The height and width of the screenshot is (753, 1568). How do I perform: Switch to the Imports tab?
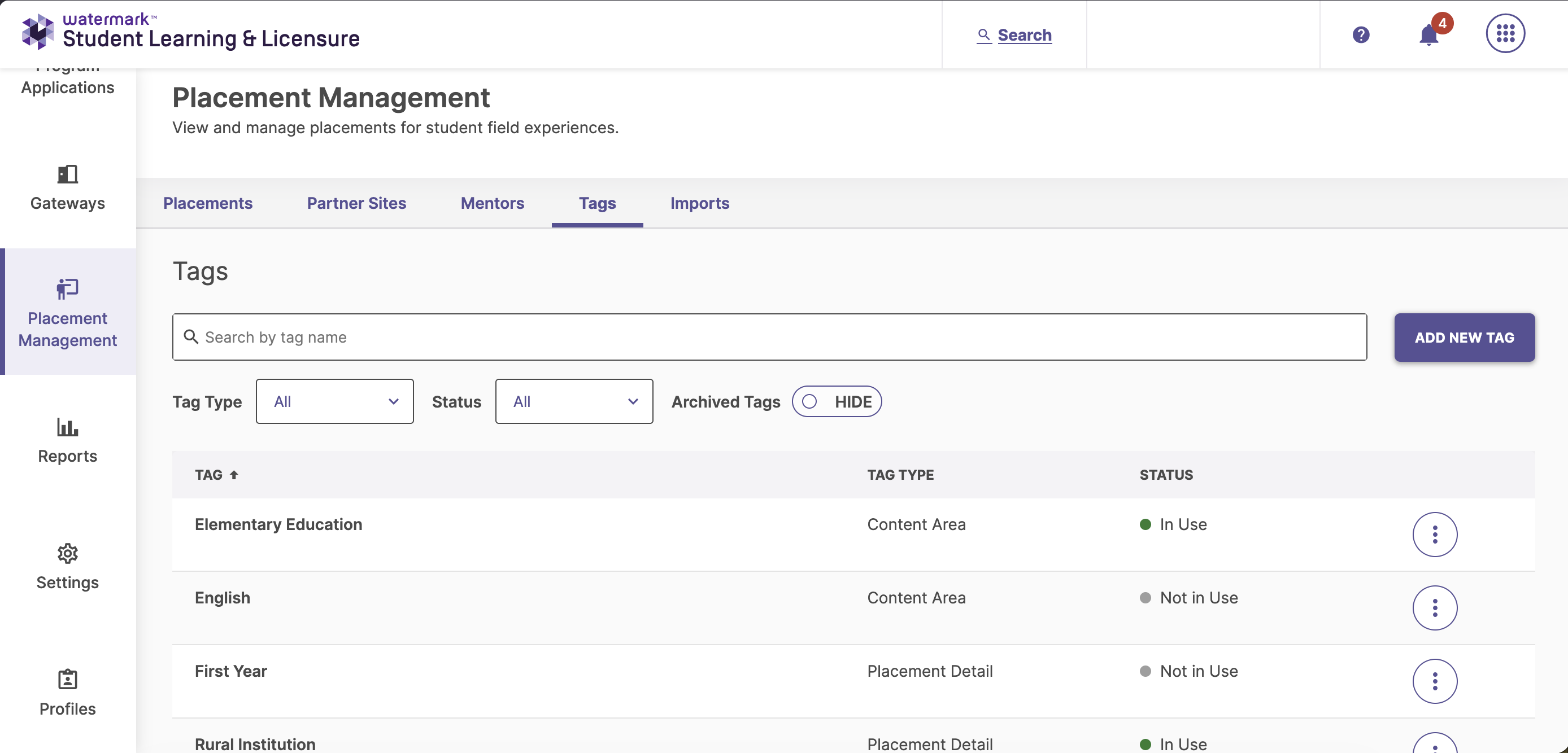(x=699, y=203)
